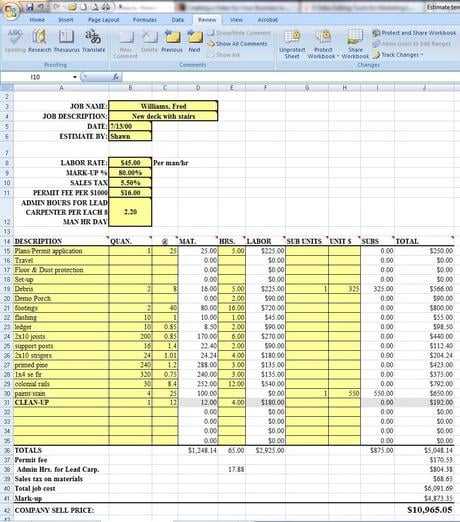Go to the Previous comment
This screenshot has width=460, height=522.
(172, 41)
